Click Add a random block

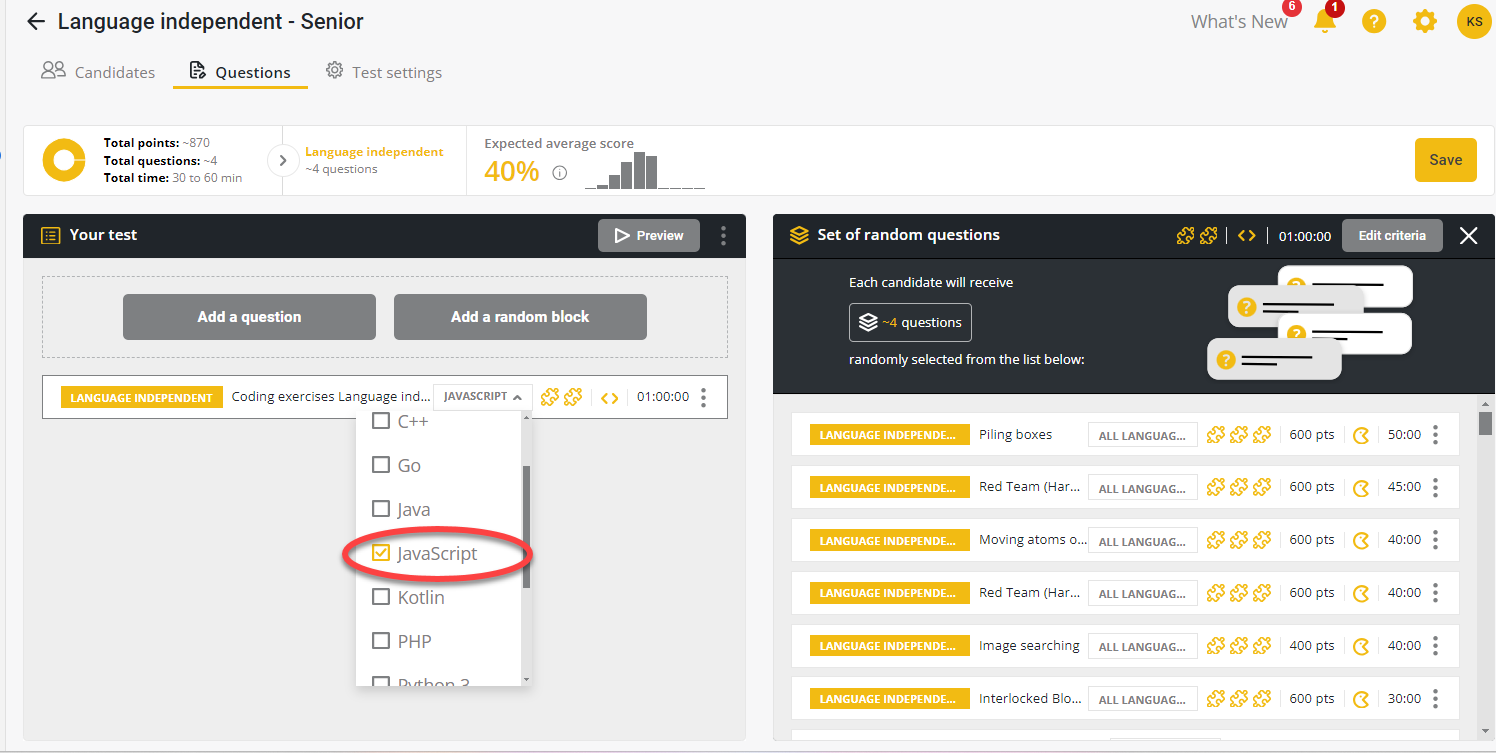520,317
